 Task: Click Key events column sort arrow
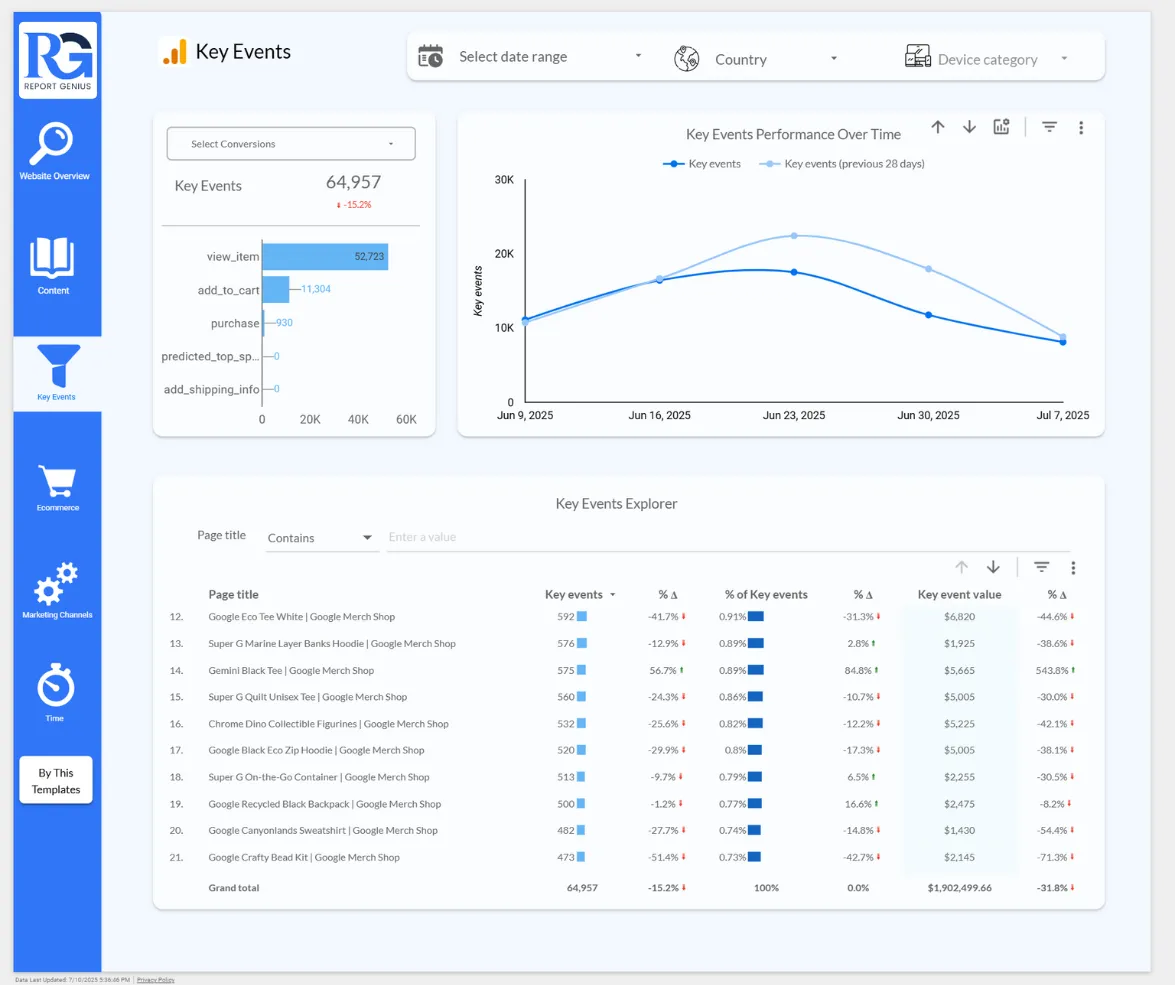613,594
